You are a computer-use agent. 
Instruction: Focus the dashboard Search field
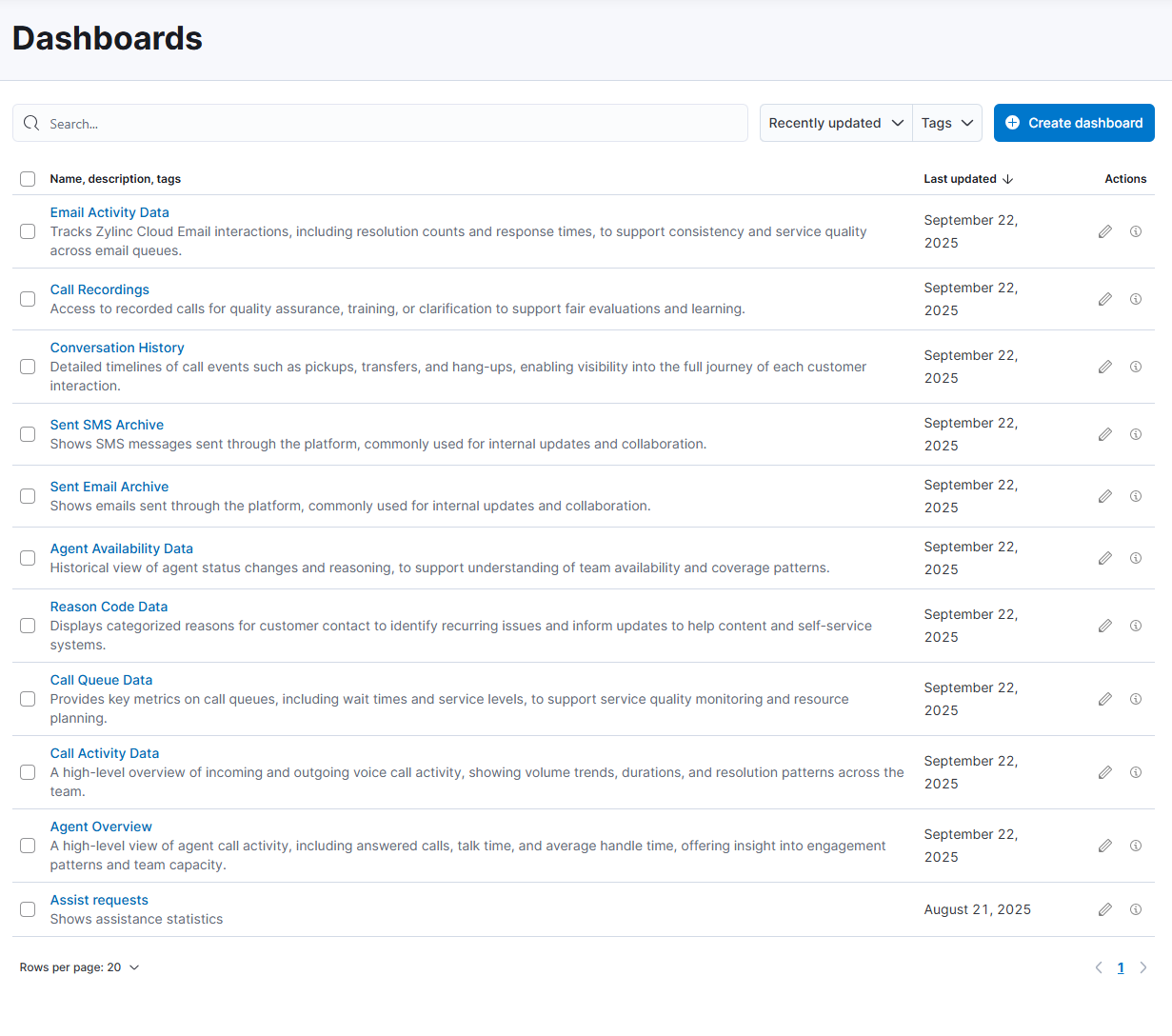tap(380, 123)
